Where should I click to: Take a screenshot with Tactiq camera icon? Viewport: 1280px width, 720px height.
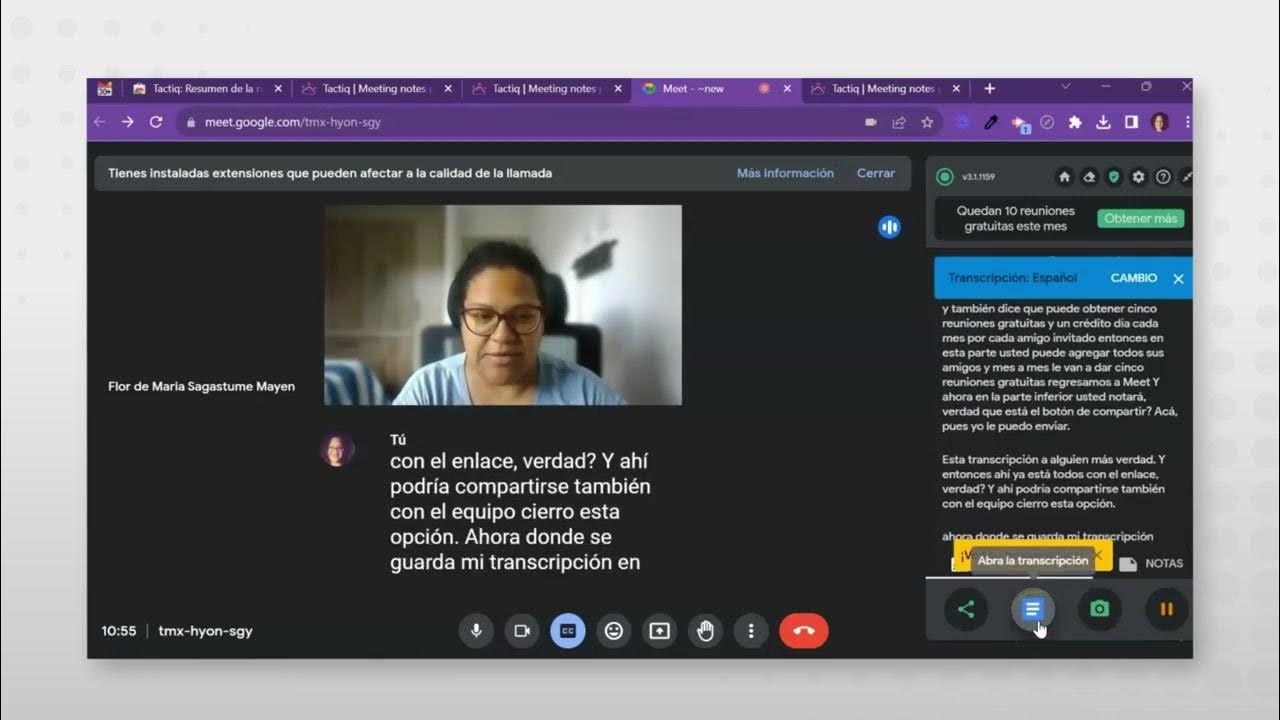(x=1100, y=609)
